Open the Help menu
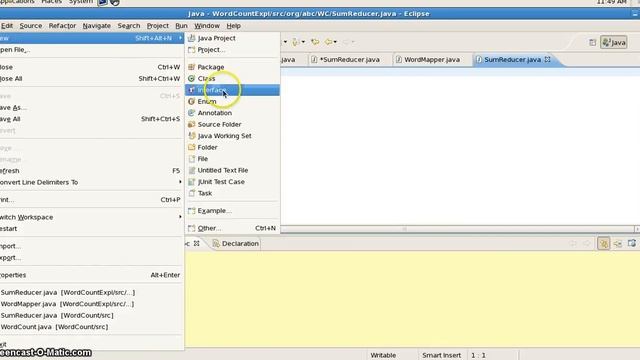The height and width of the screenshot is (360, 640). (233, 26)
